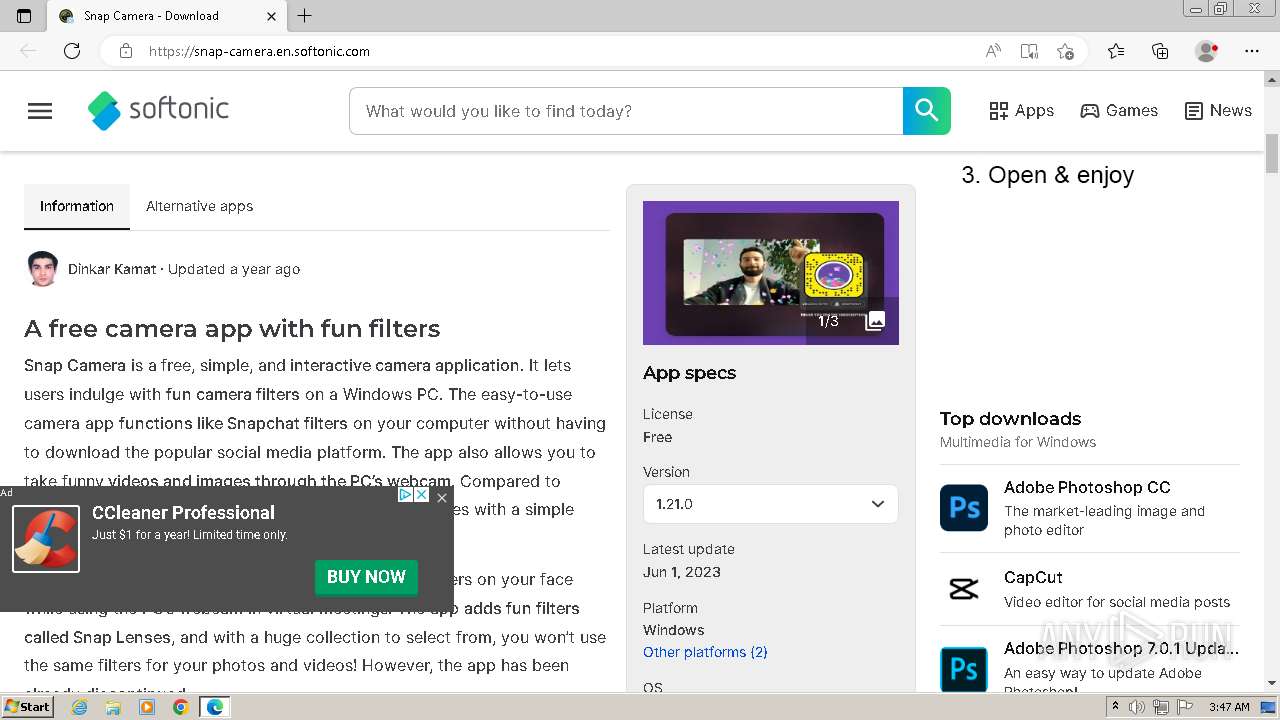Click the vertical page scrollbar thumb
The width and height of the screenshot is (1280, 720).
tap(1272, 153)
